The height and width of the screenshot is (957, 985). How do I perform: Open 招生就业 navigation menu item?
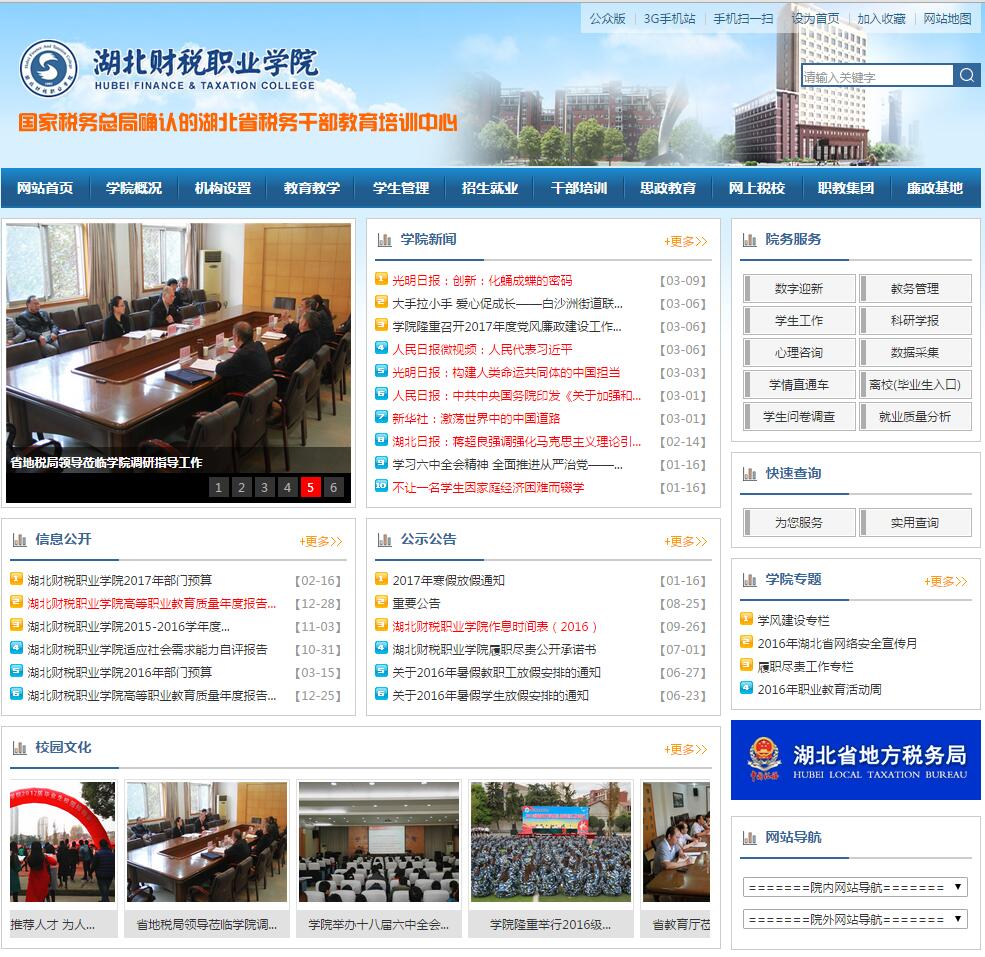click(x=490, y=188)
